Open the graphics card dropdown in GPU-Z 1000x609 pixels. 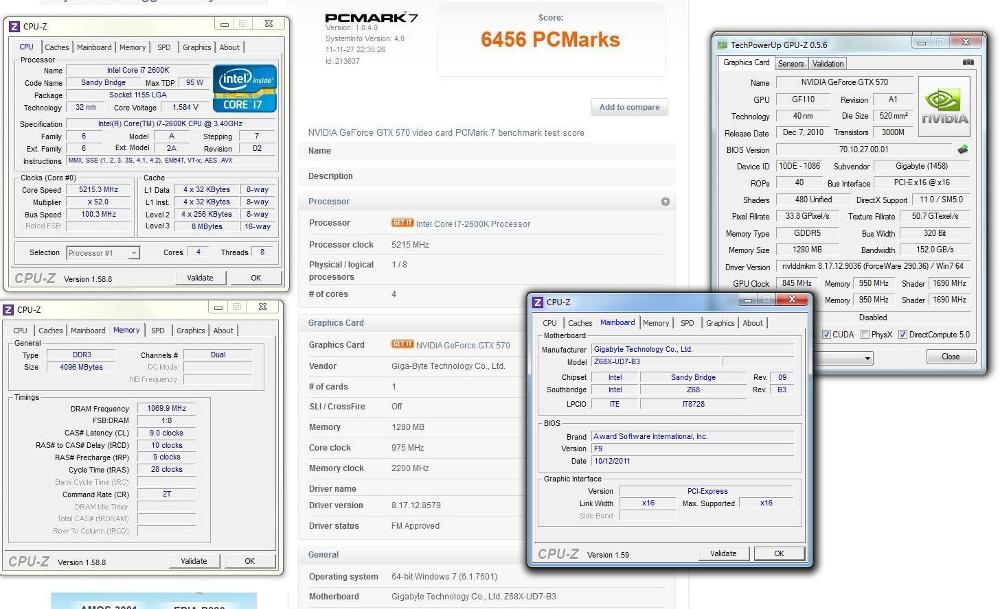tap(867, 358)
